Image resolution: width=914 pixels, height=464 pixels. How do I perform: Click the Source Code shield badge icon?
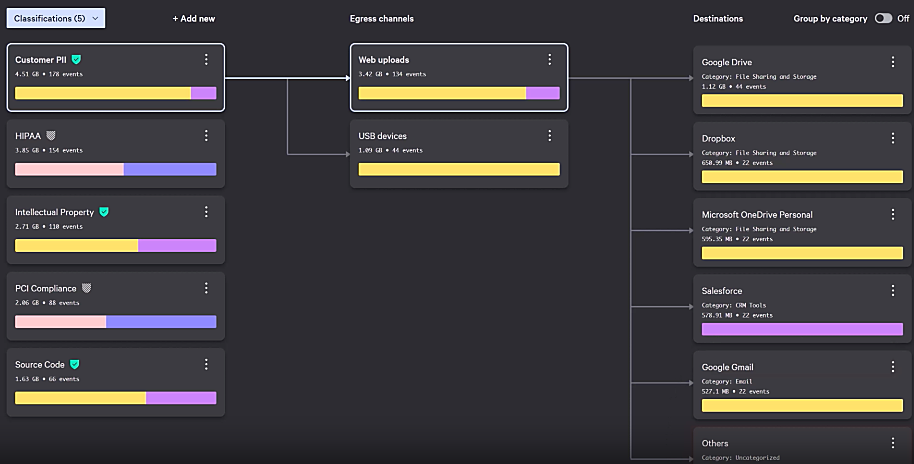pyautogui.click(x=74, y=365)
